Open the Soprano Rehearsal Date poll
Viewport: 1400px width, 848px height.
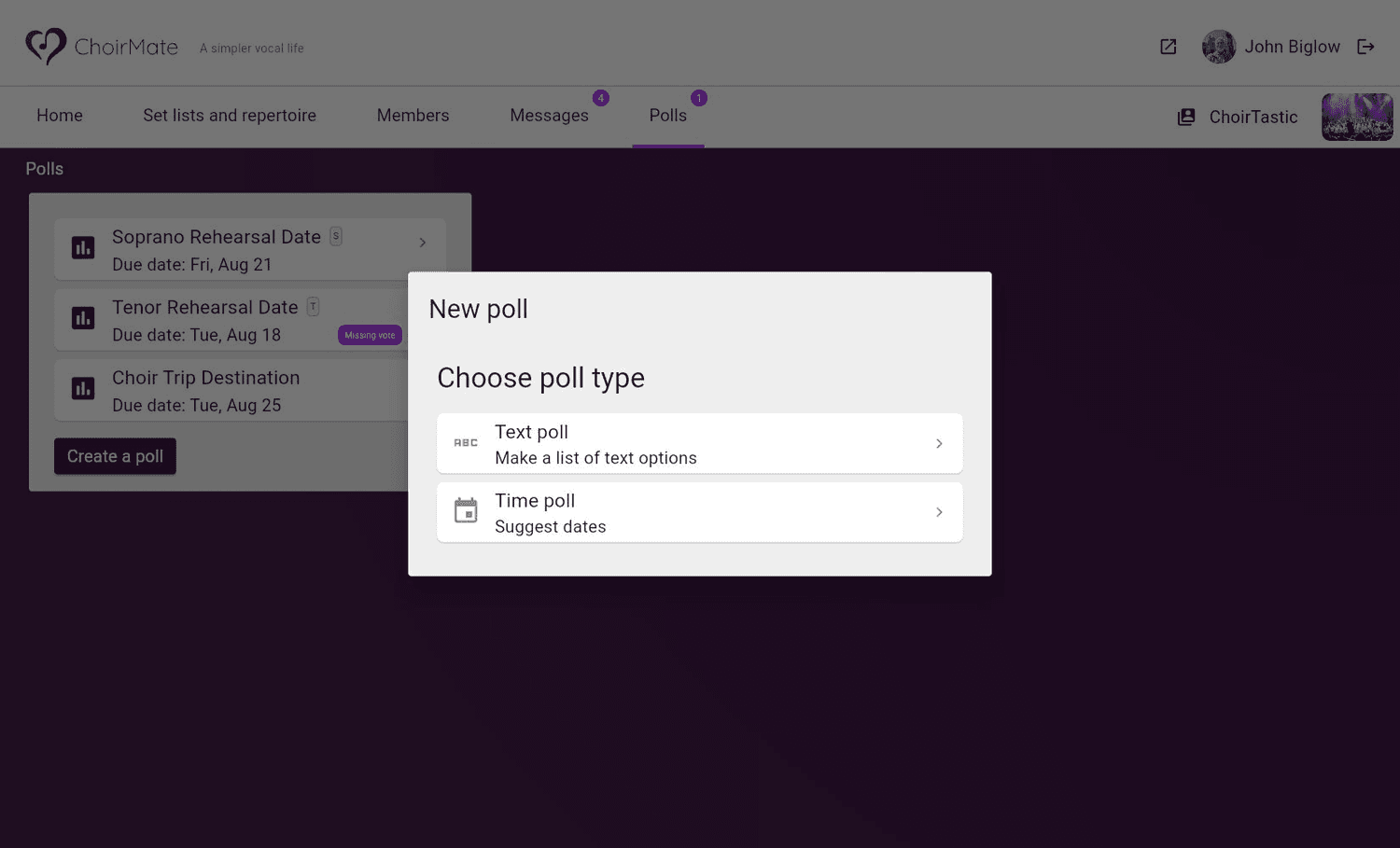tap(250, 249)
